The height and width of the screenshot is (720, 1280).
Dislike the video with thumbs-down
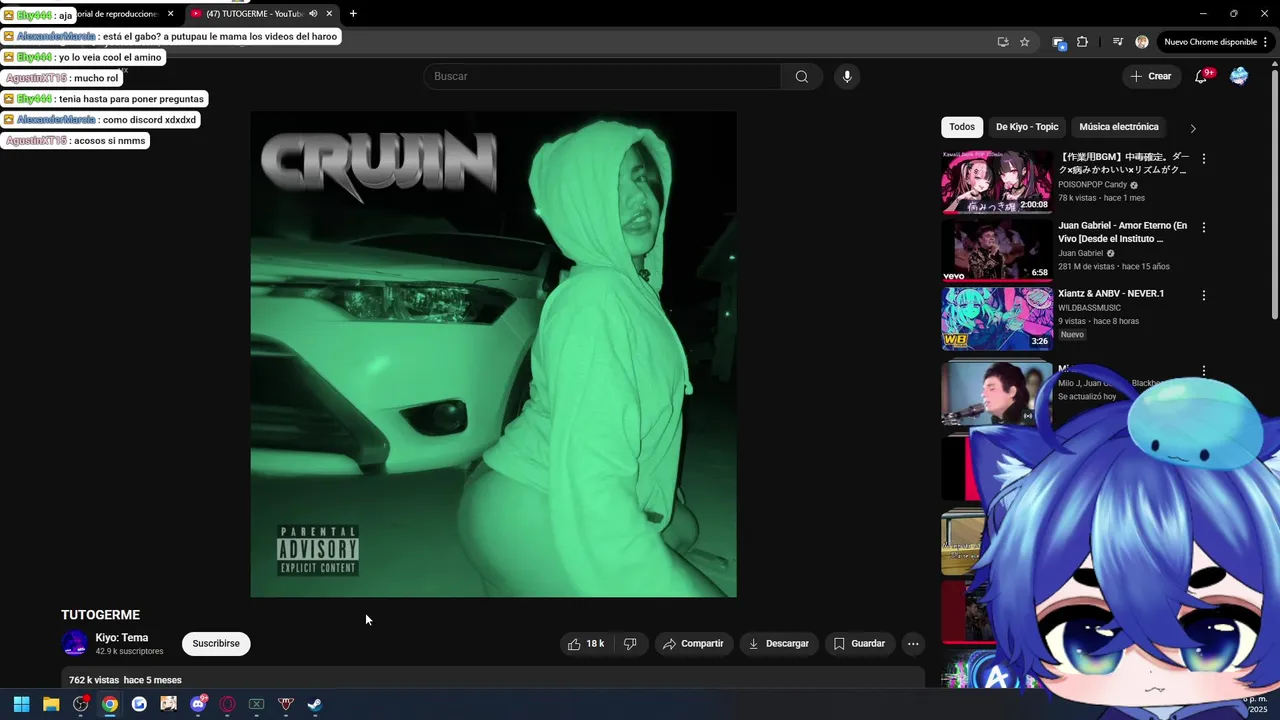coord(630,644)
